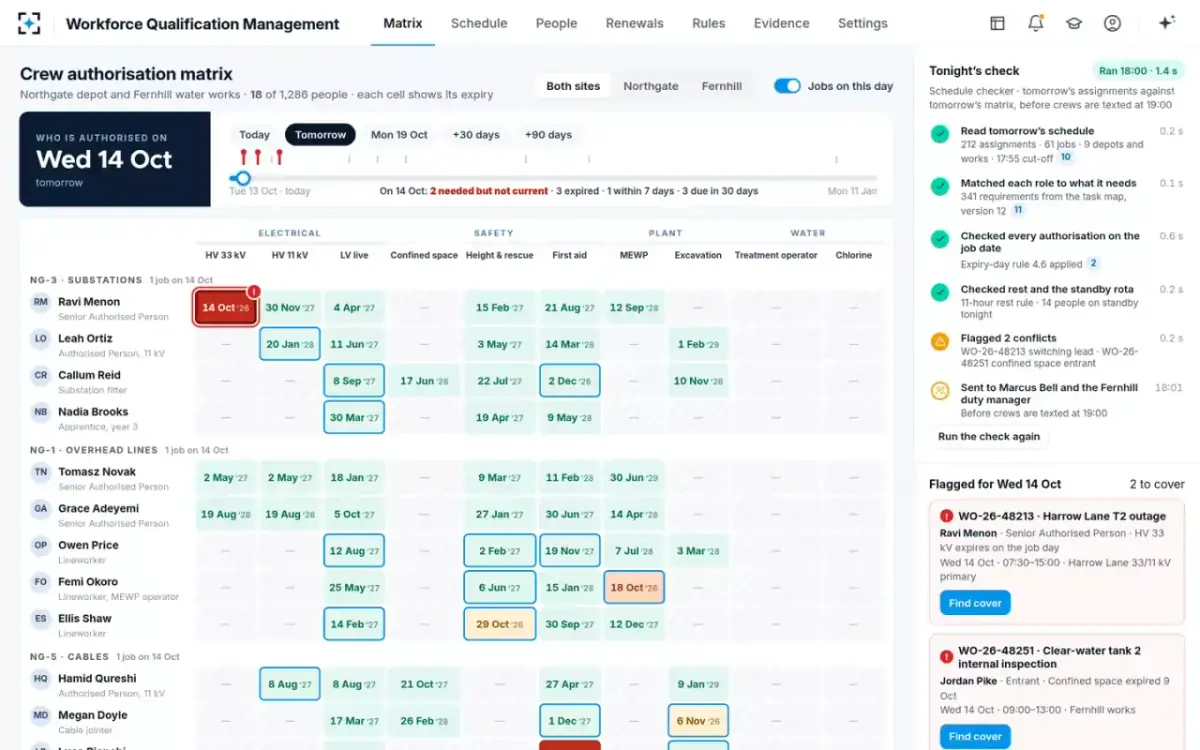Open the Settings tab
The height and width of the screenshot is (750, 1200).
point(862,23)
